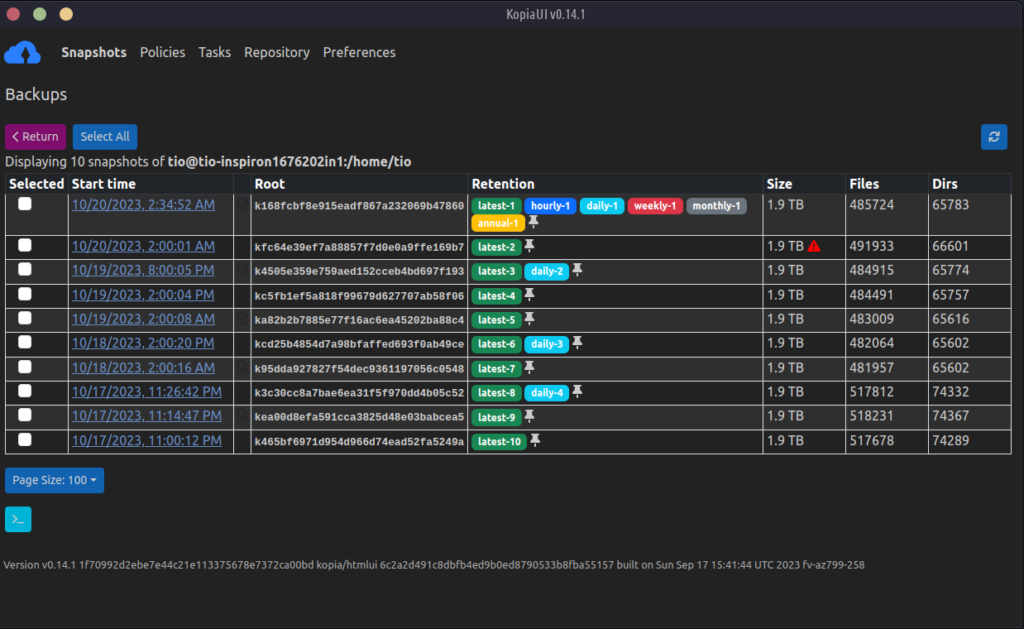Image resolution: width=1024 pixels, height=629 pixels.
Task: Click the pin icon beside latest-9
Action: [530, 417]
